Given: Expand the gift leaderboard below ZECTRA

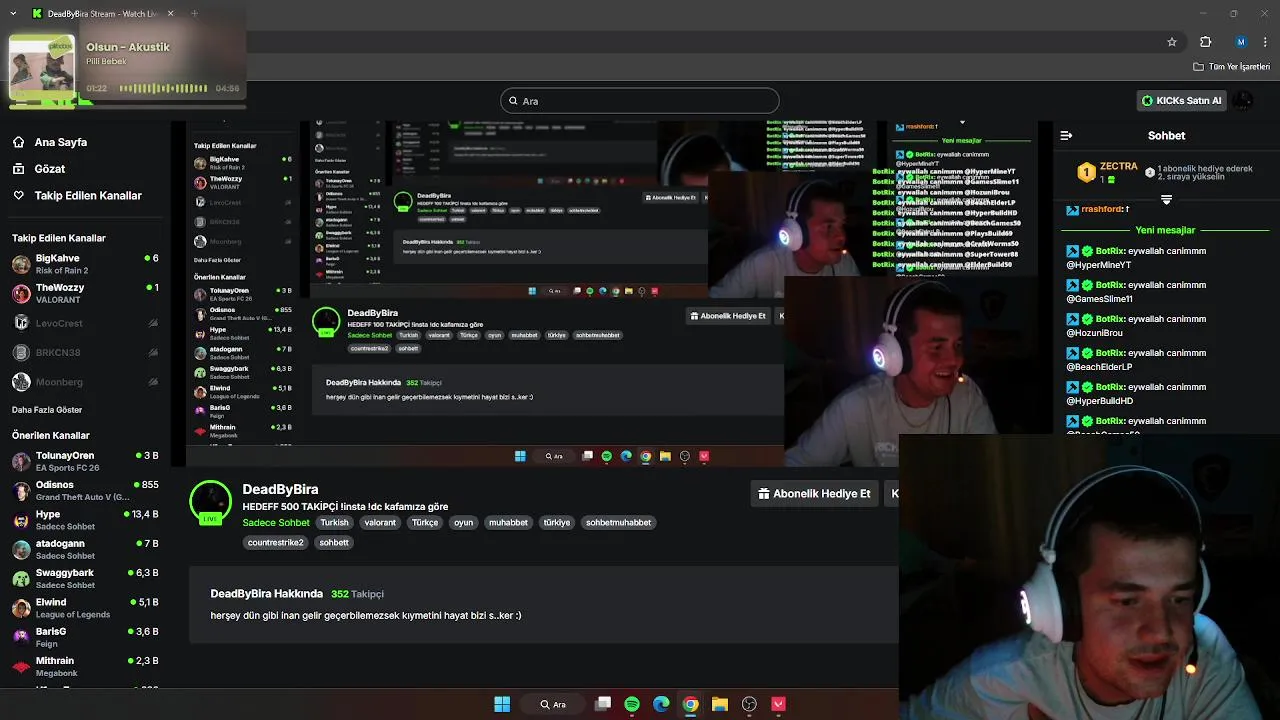Looking at the screenshot, I should [x=1166, y=199].
